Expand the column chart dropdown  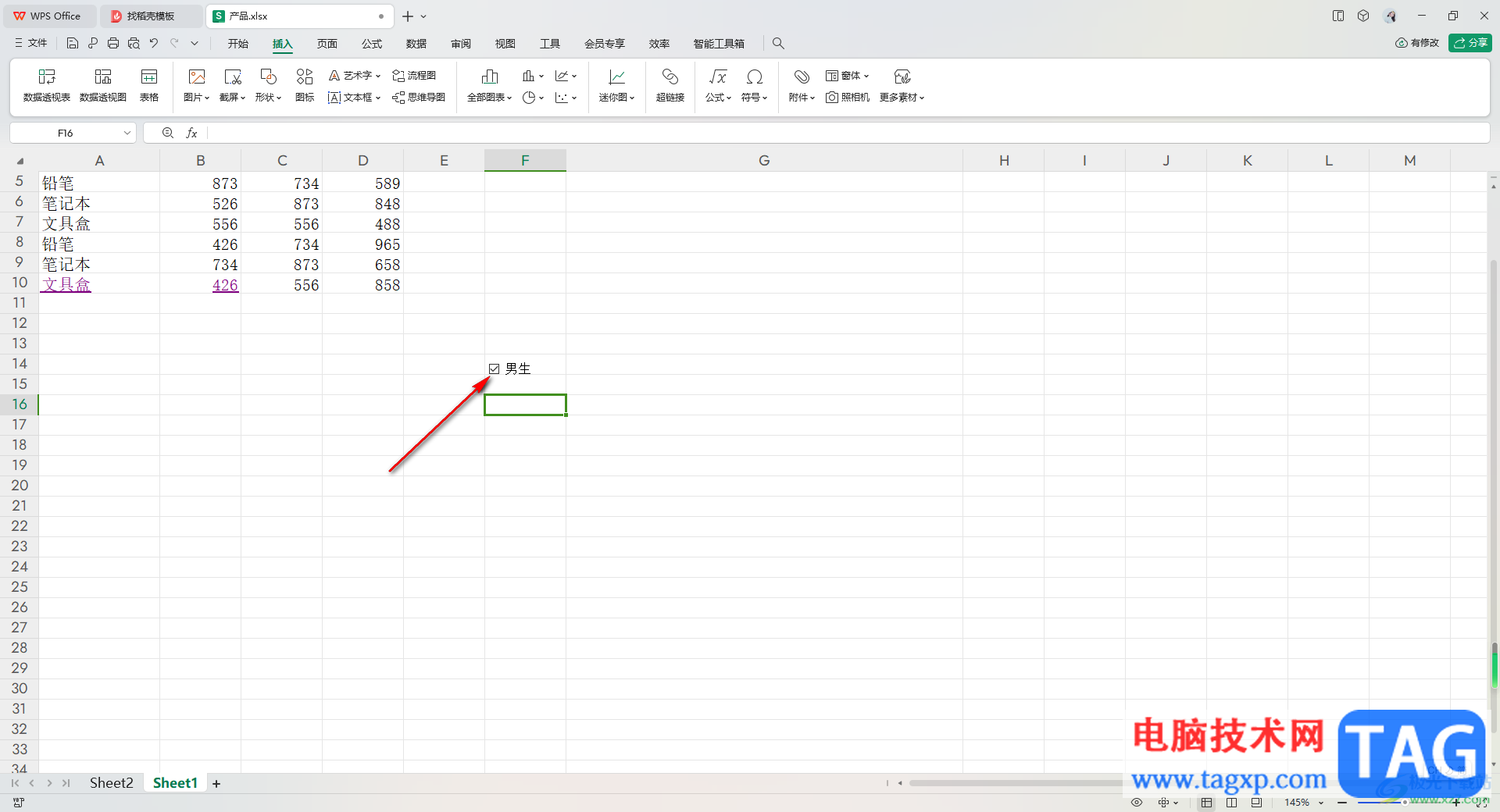click(x=541, y=76)
